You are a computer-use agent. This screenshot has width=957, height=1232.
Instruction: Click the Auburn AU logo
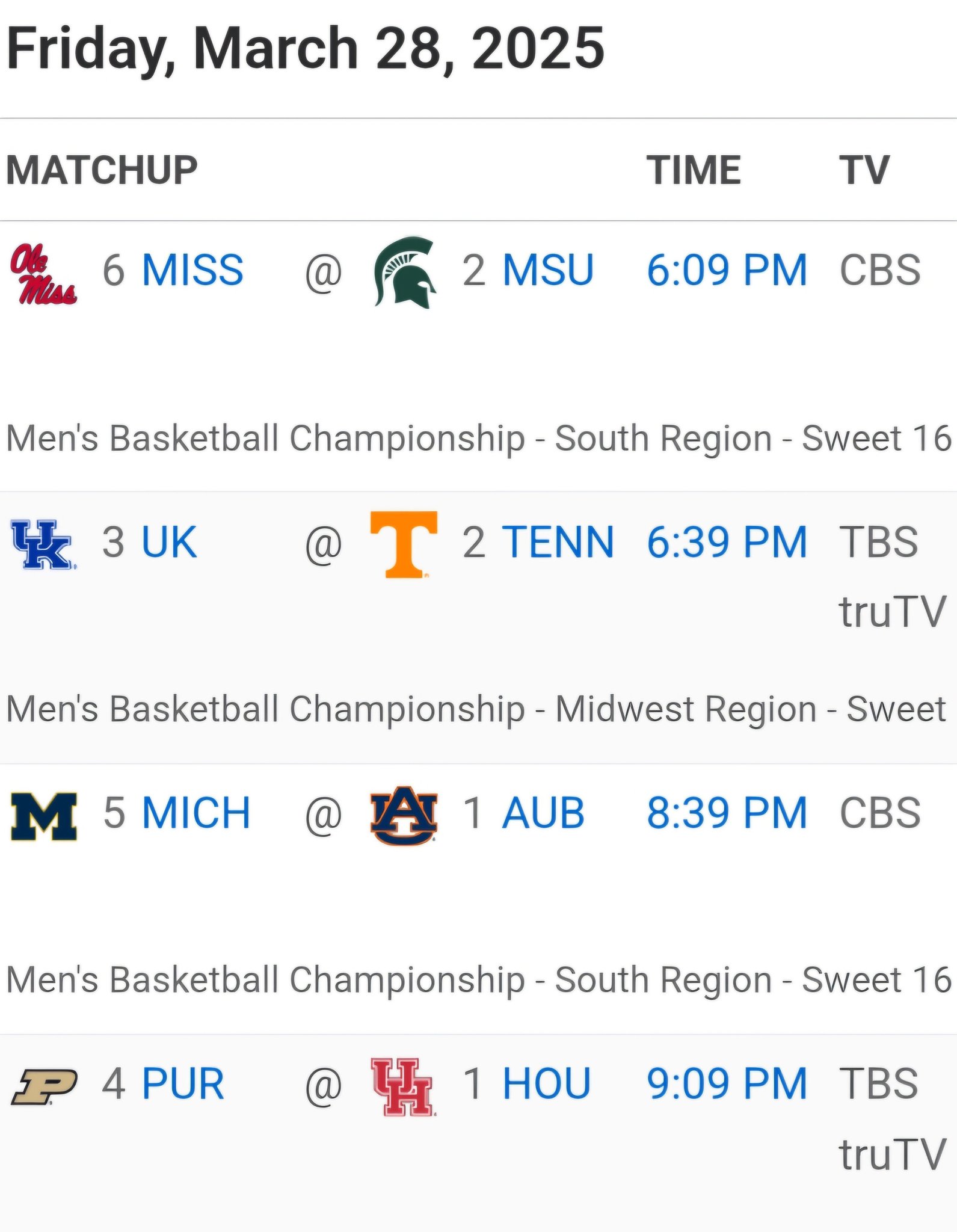404,816
